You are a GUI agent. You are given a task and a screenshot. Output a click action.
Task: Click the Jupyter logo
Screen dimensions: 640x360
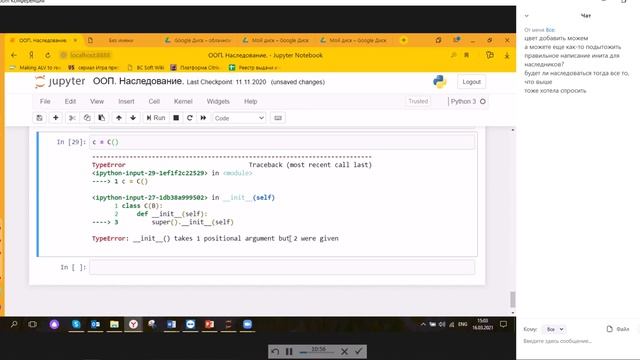pyautogui.click(x=60, y=81)
